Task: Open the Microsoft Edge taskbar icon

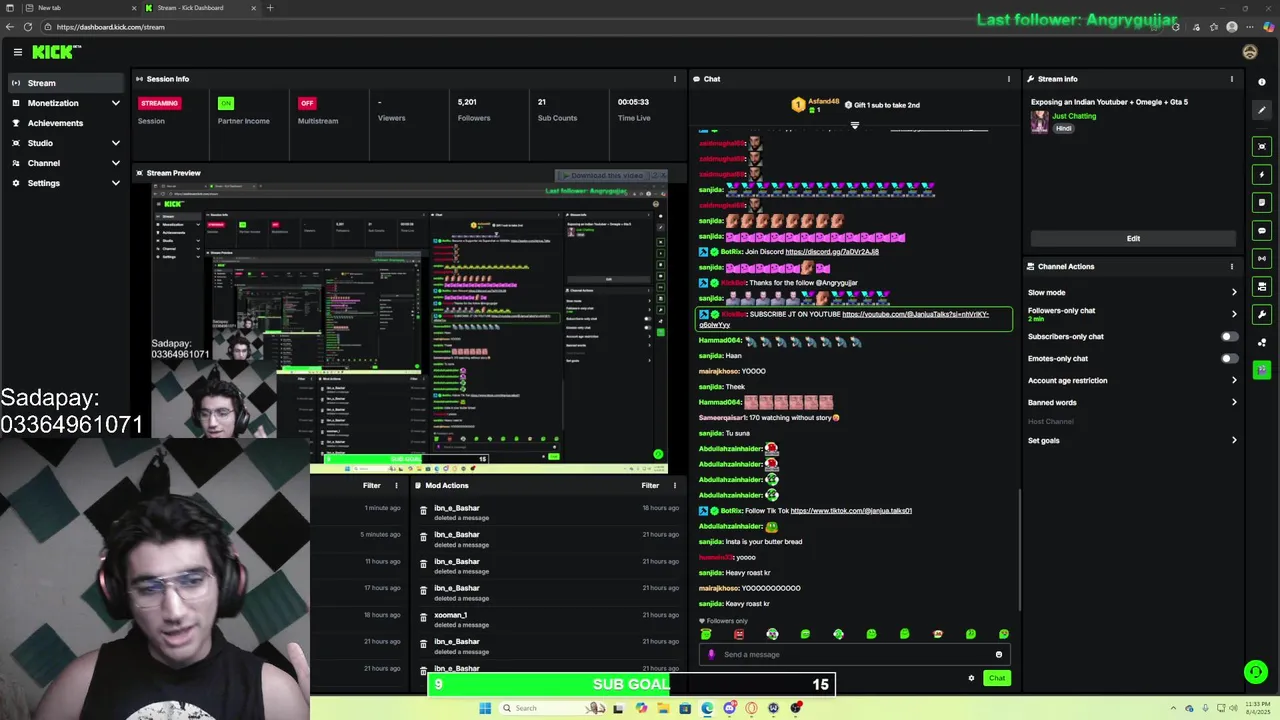Action: click(707, 708)
